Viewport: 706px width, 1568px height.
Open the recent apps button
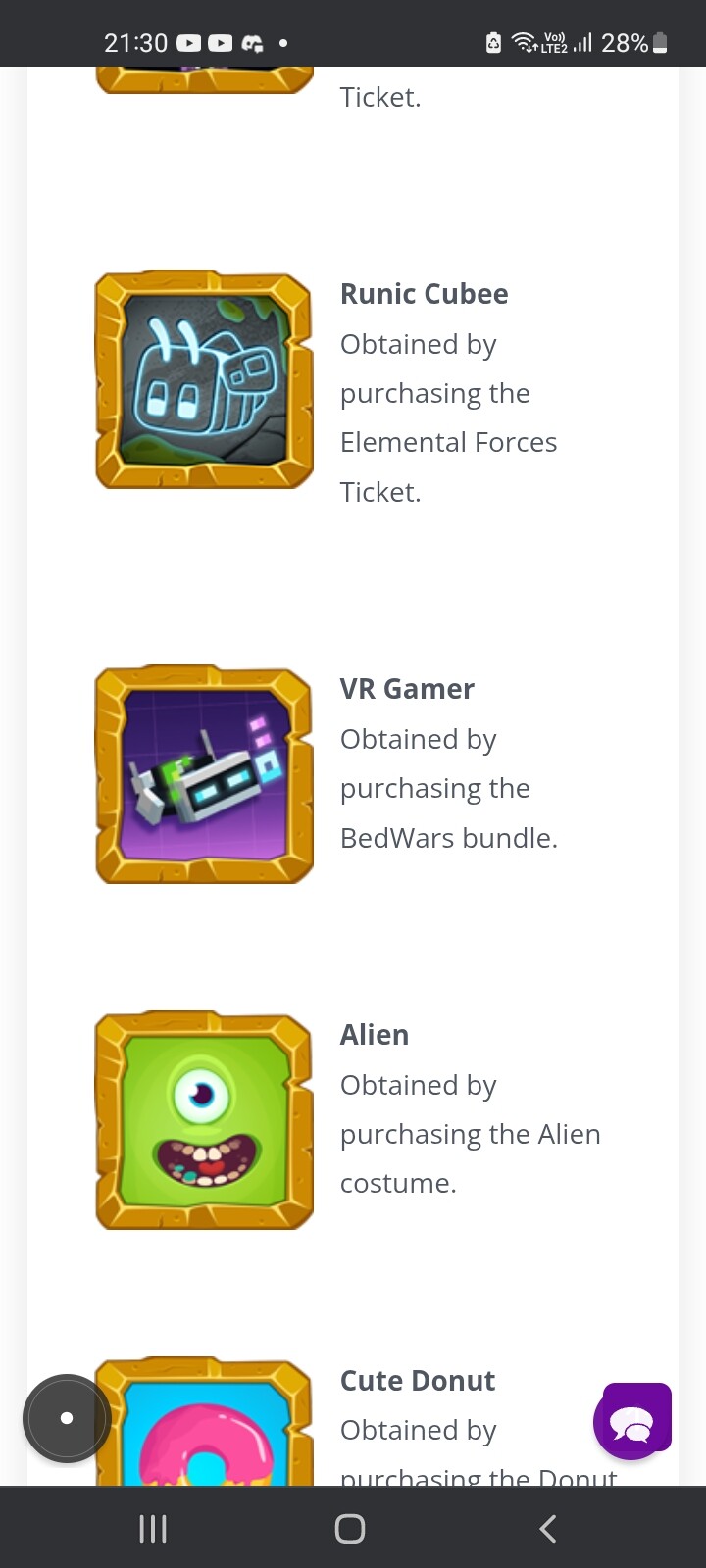coord(153,1528)
